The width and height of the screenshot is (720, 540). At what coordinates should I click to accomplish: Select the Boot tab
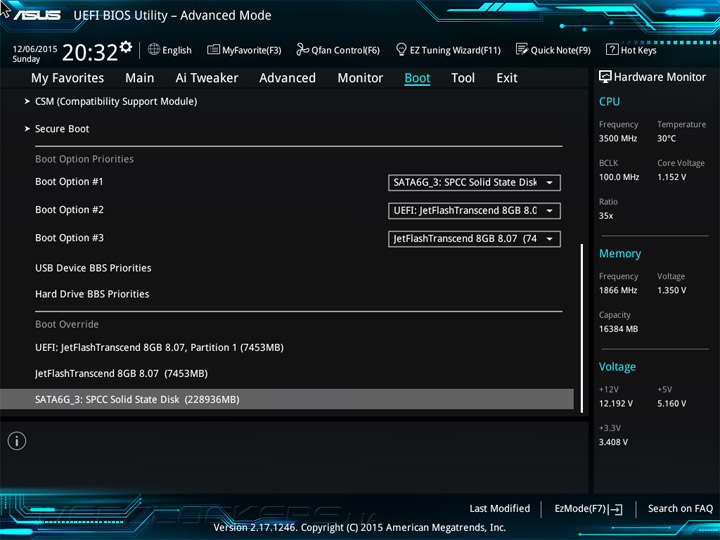pos(417,78)
